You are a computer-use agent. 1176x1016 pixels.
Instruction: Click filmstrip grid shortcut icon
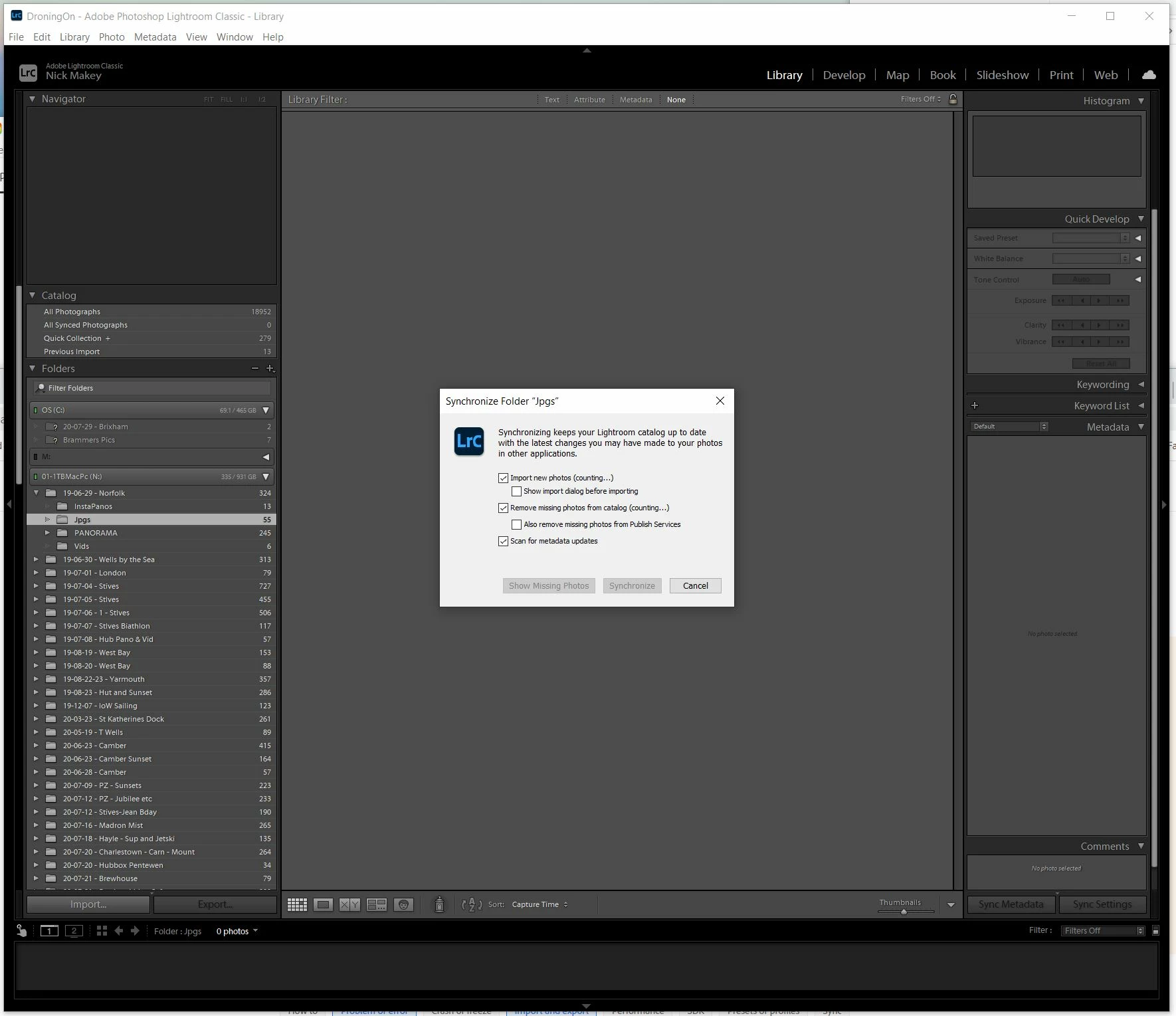click(x=102, y=931)
